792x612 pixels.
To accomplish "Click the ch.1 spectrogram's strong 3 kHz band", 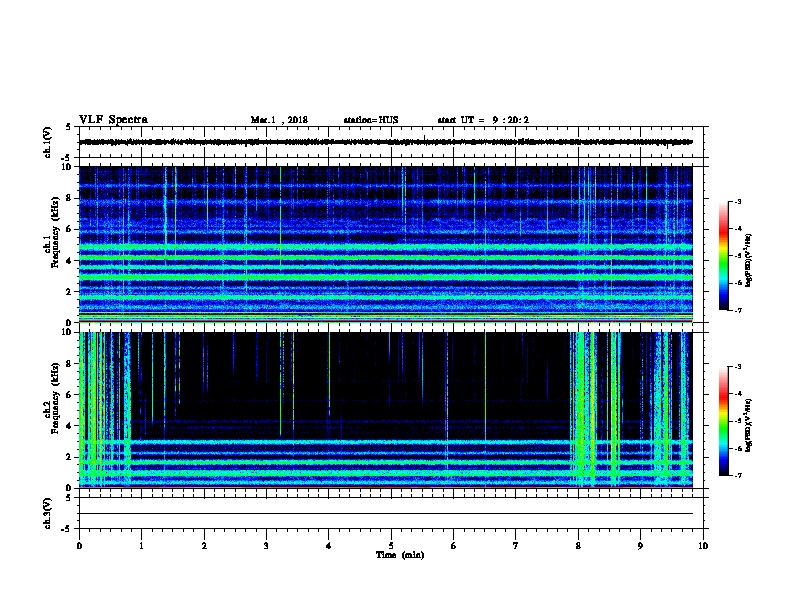I will click(x=385, y=277).
